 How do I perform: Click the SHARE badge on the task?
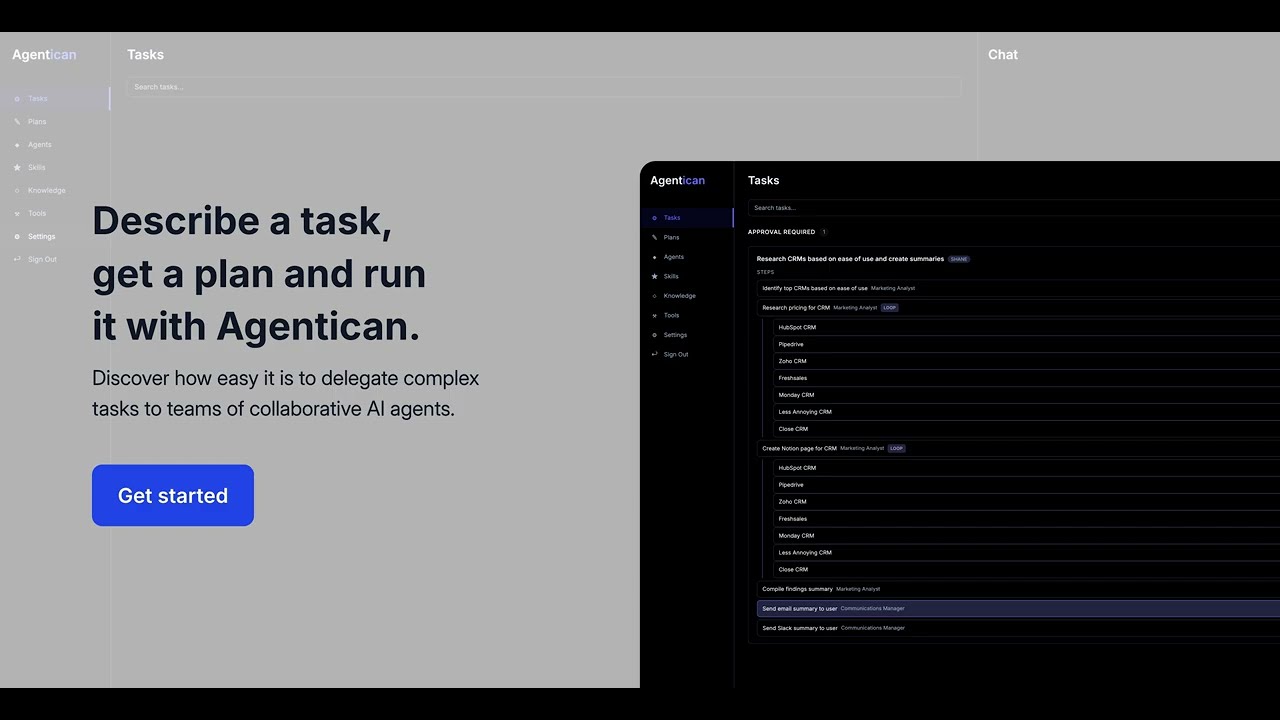click(x=958, y=259)
